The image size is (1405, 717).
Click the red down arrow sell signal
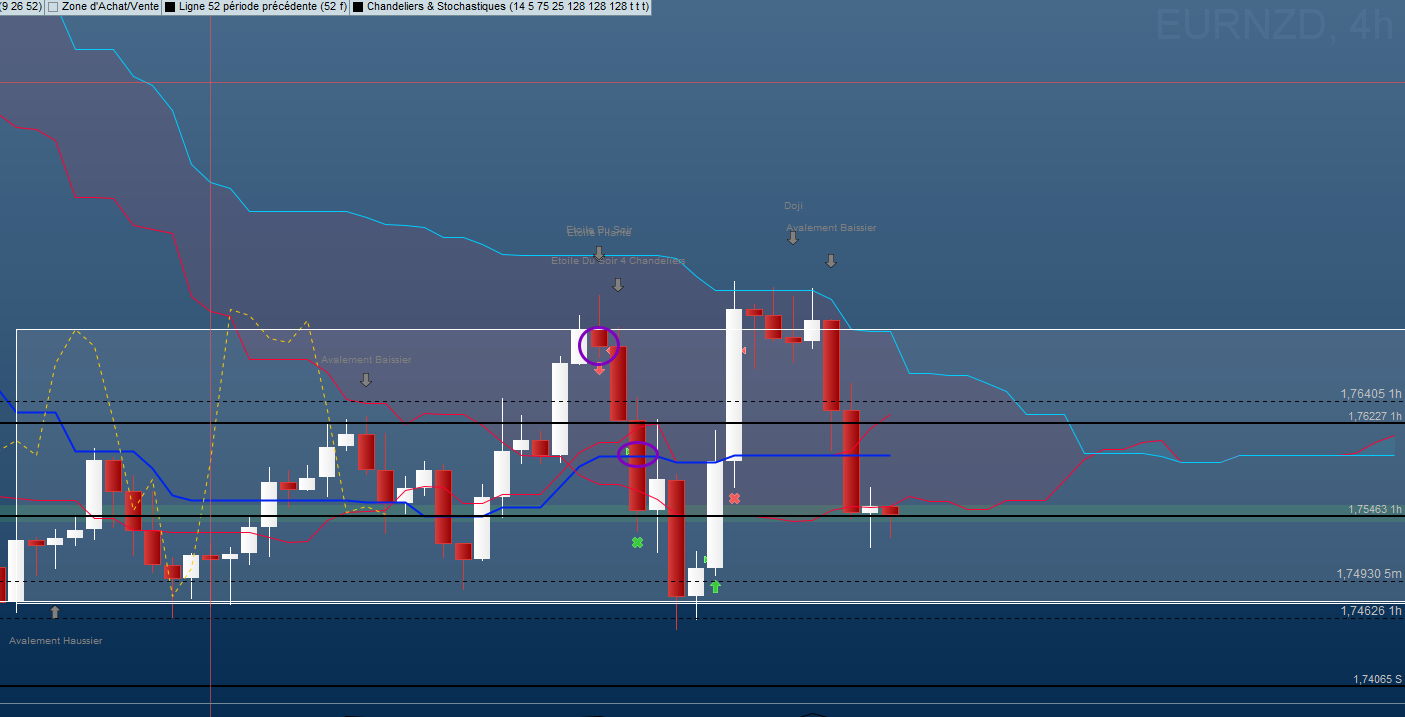coord(599,370)
